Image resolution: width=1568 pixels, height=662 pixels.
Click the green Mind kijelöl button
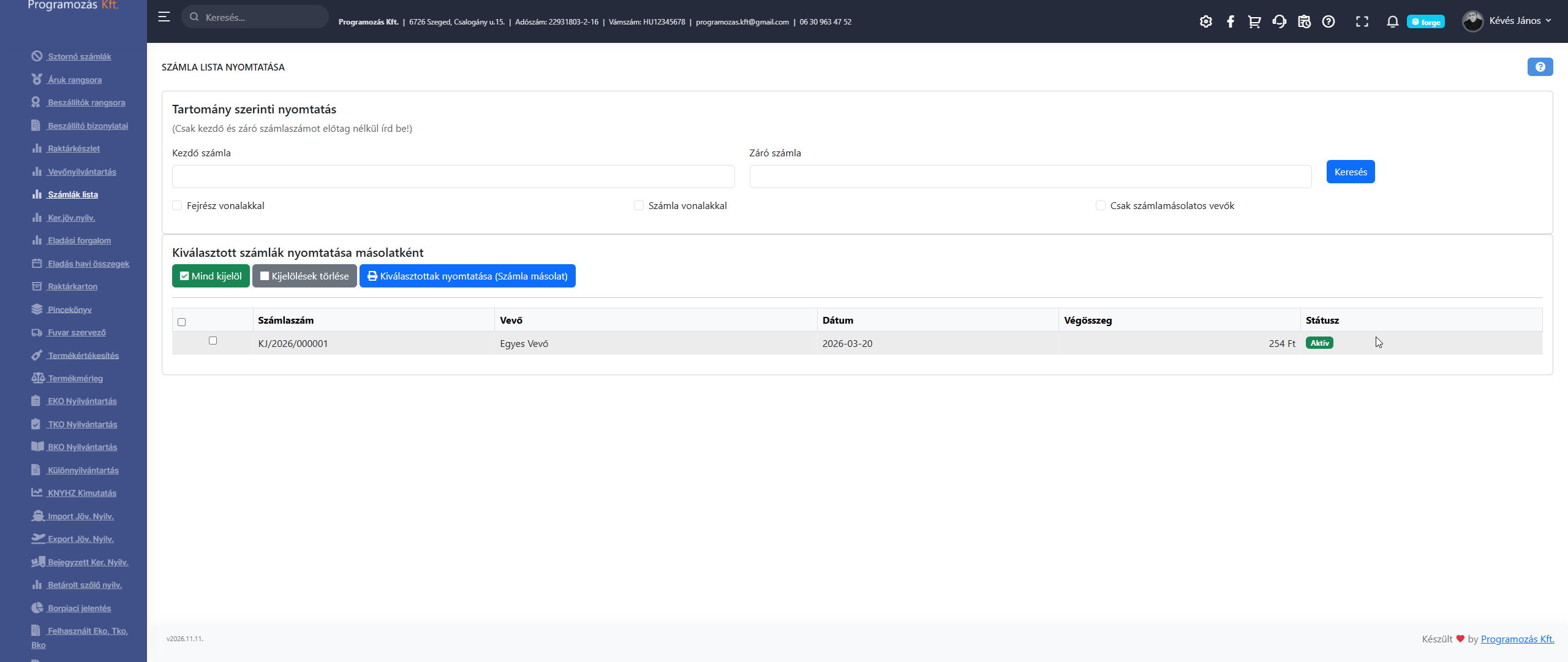click(x=211, y=276)
